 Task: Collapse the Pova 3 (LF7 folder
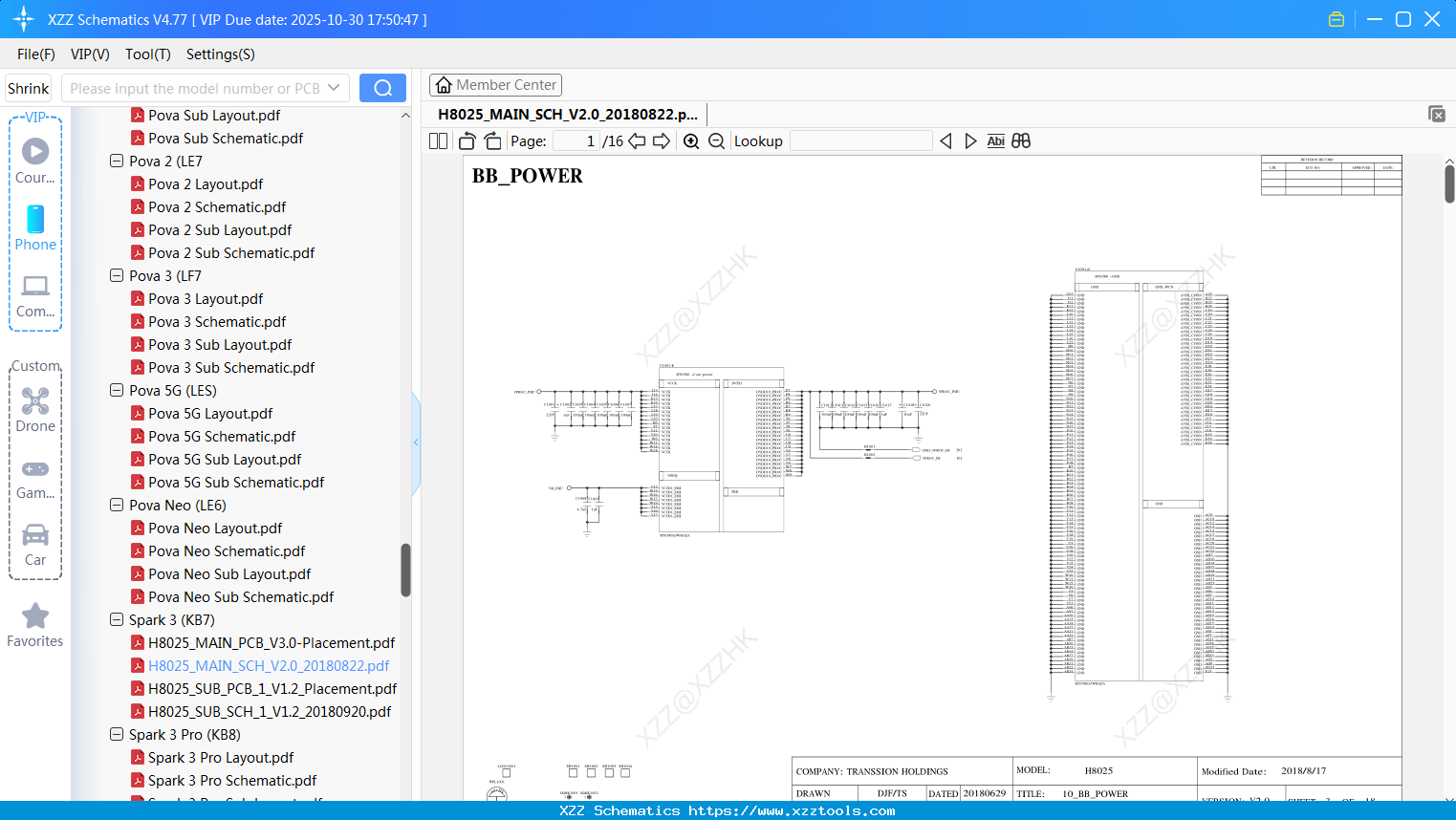[117, 275]
